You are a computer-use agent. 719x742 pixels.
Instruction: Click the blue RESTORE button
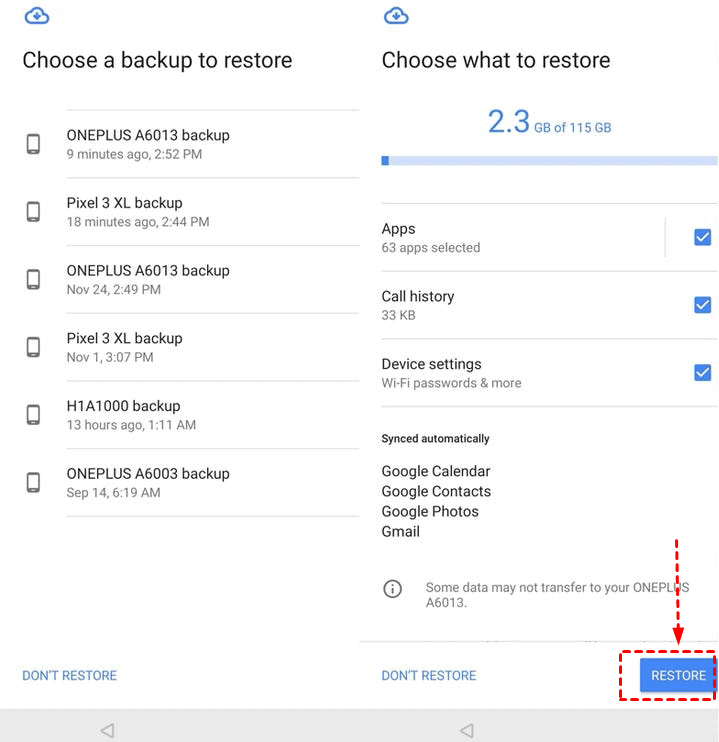pyautogui.click(x=678, y=676)
